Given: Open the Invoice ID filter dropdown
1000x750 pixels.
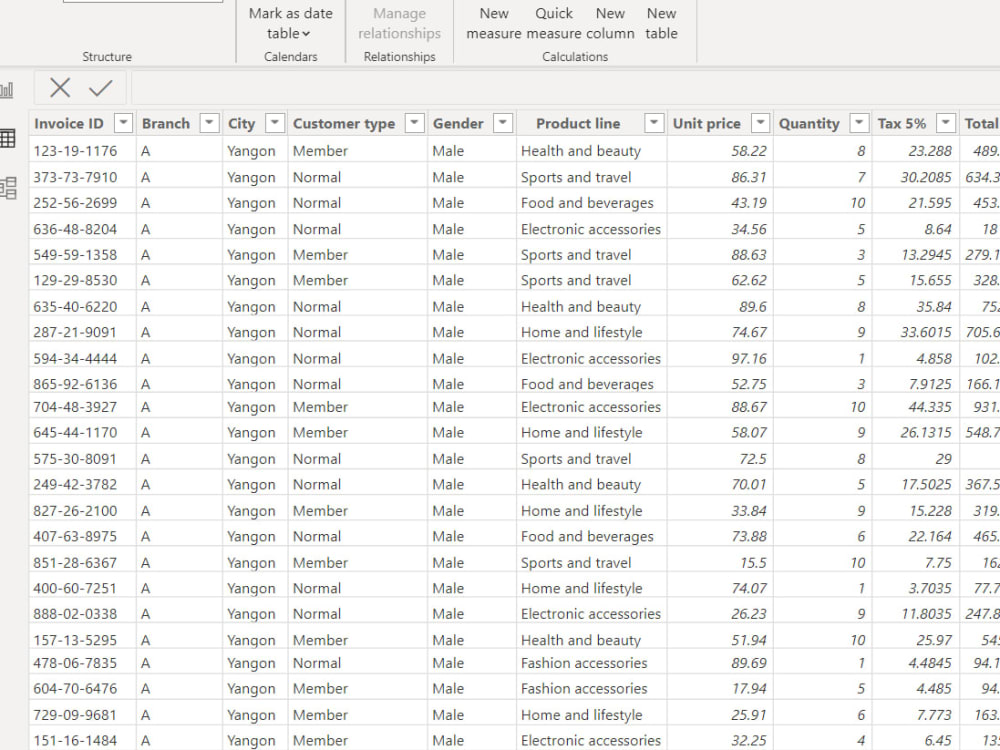Looking at the screenshot, I should [123, 122].
